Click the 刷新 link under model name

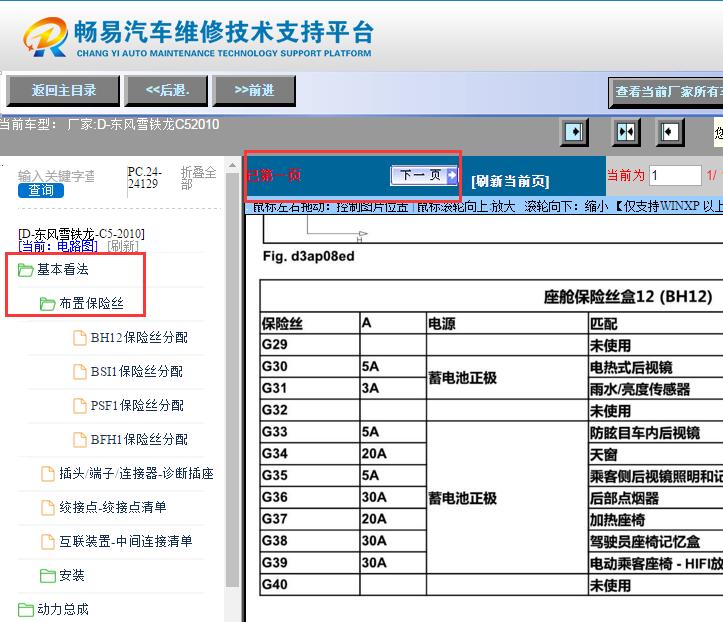(123, 246)
